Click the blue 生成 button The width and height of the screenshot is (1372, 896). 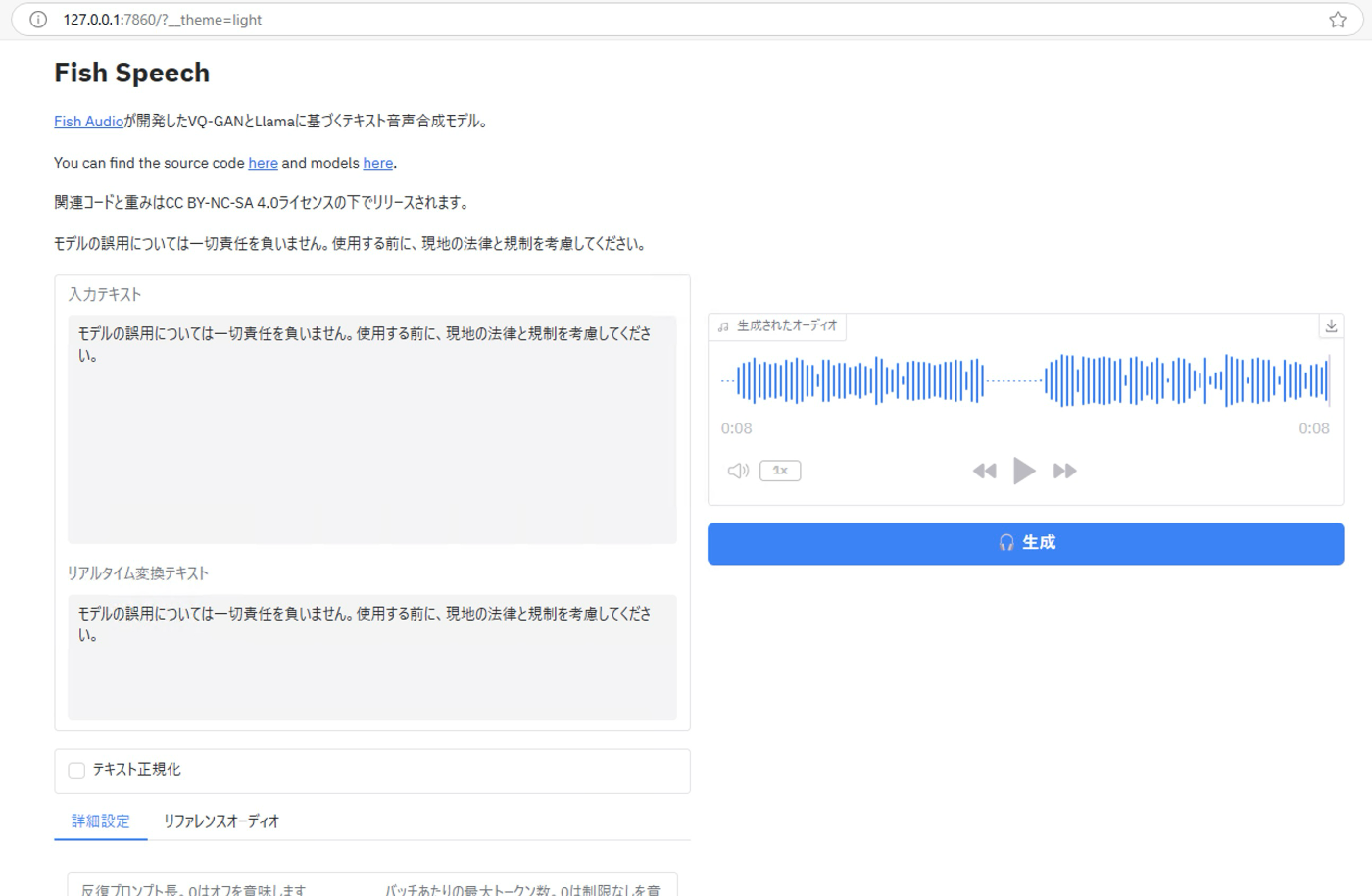(x=1025, y=543)
